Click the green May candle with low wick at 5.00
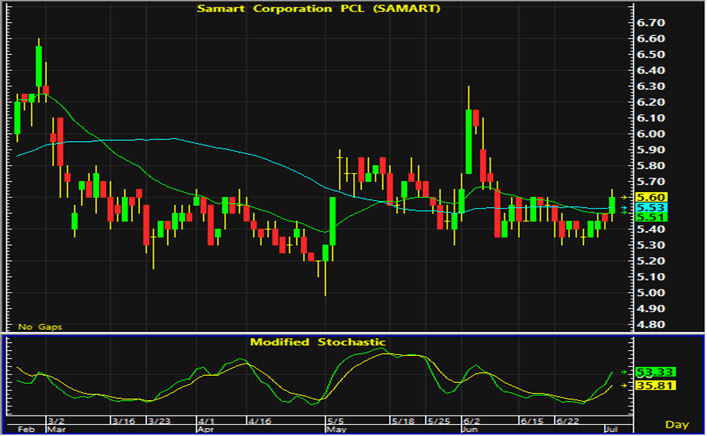 (326, 253)
